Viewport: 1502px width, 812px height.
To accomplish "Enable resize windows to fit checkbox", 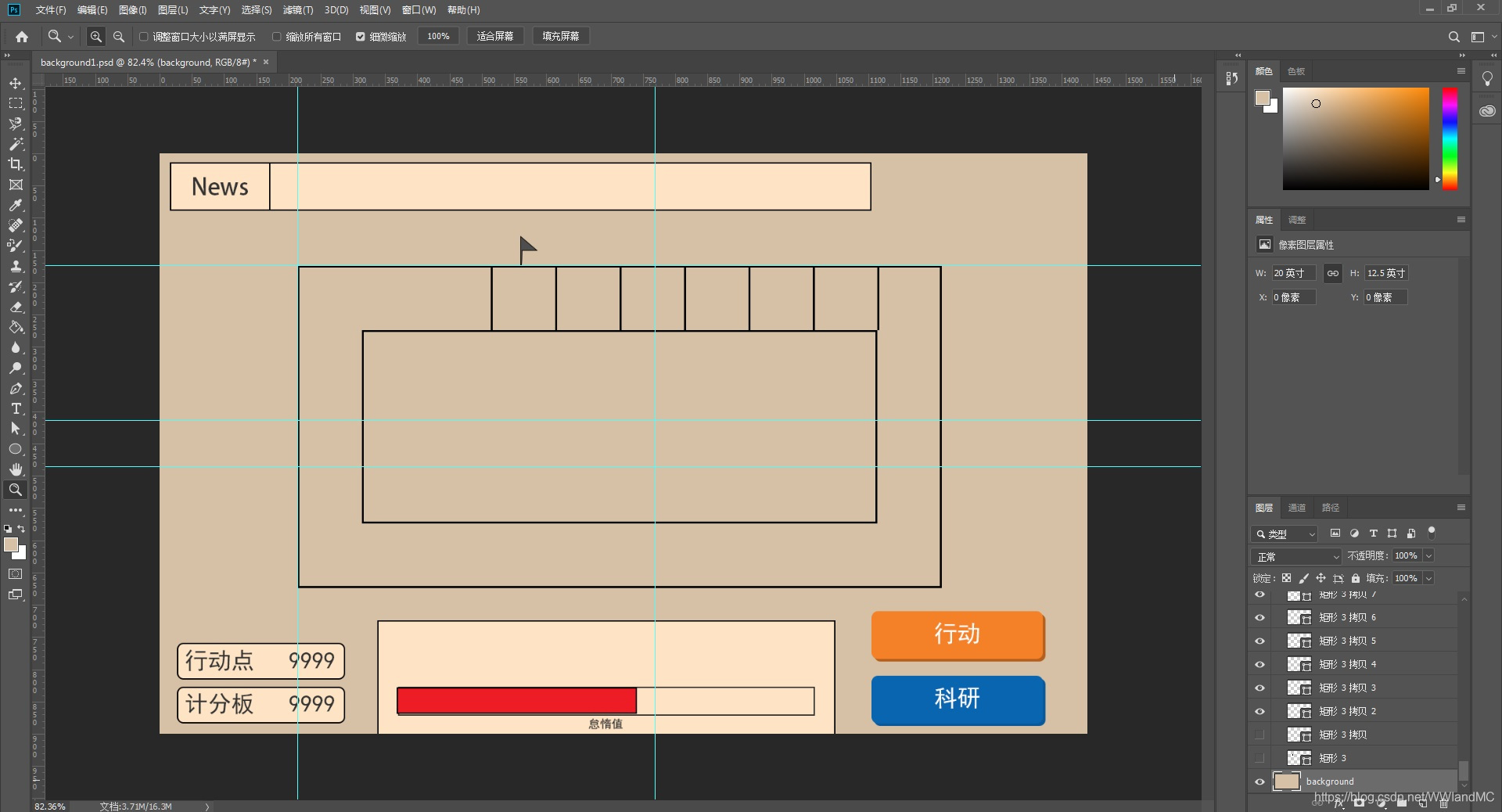I will tap(144, 37).
